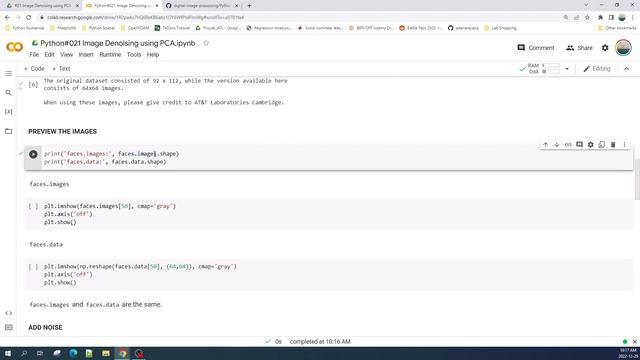Go back in browser history
This screenshot has height=360, width=640.
(7, 17)
